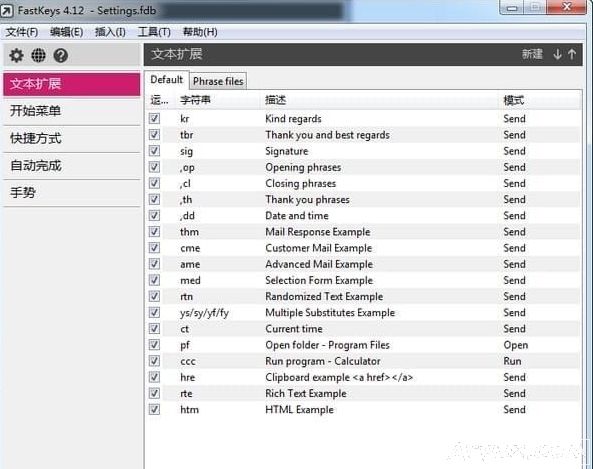Disable the 'ccc' Run program Calculator entry
Viewport: 593px width, 469px height.
click(154, 361)
